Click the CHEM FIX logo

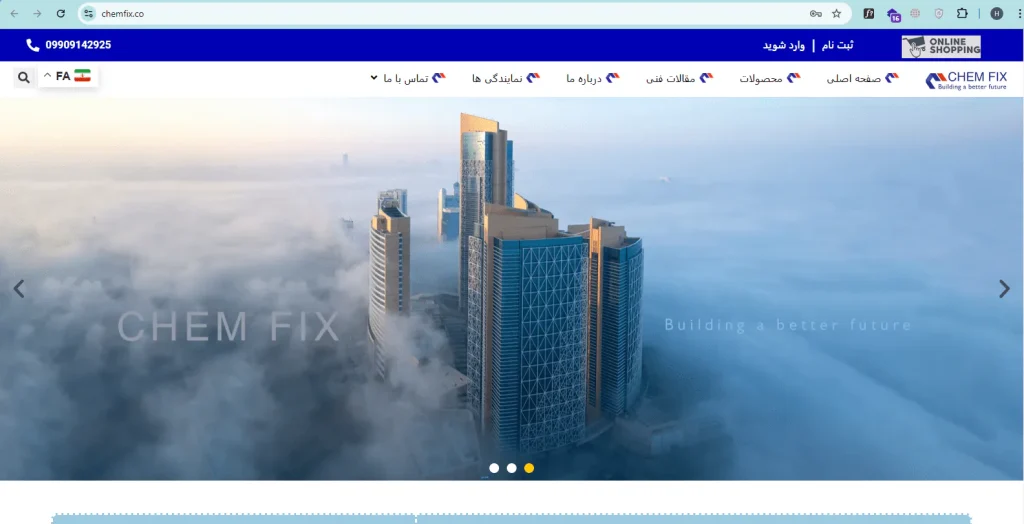tap(965, 80)
